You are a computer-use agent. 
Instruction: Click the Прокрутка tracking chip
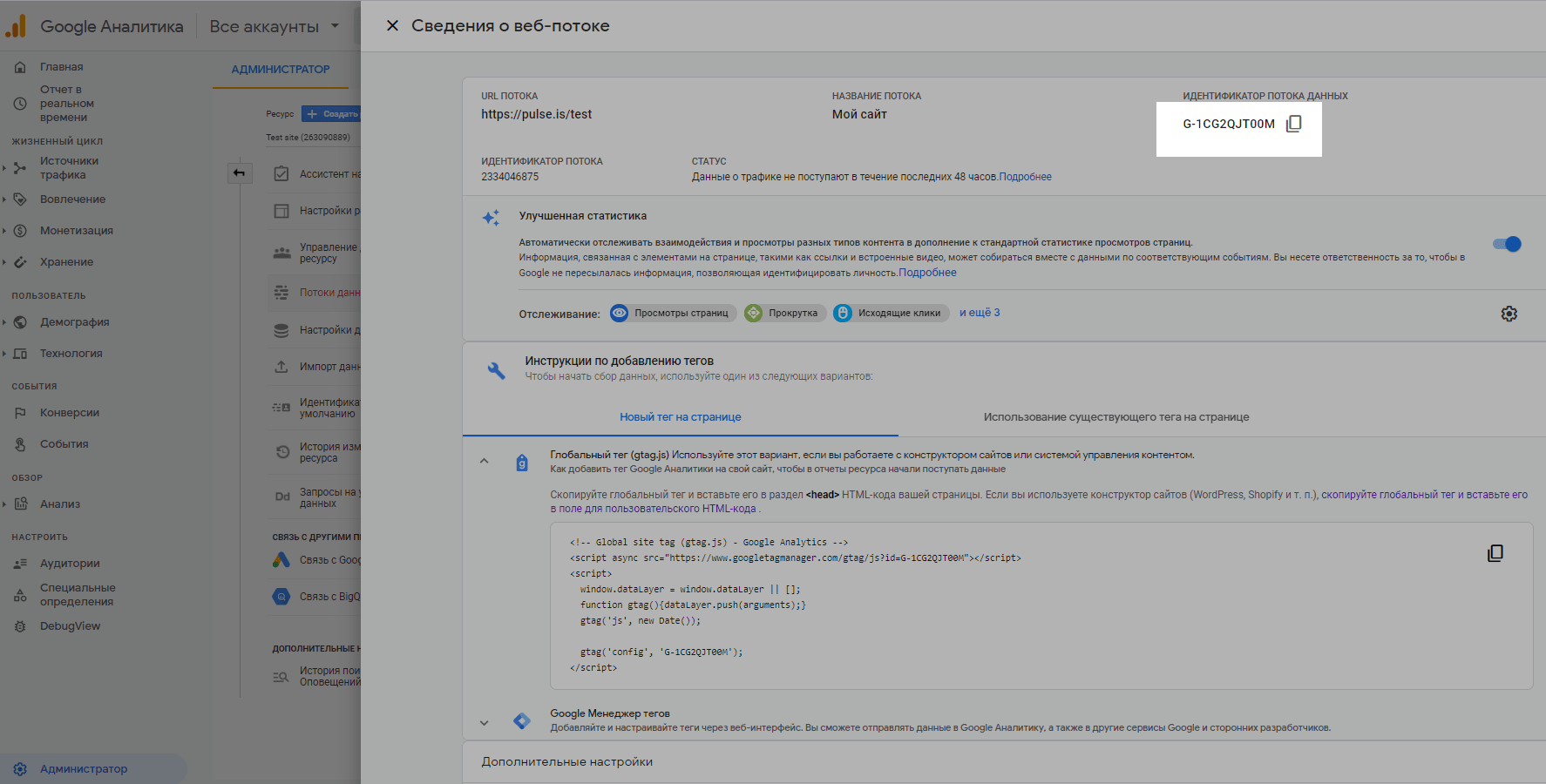coord(784,314)
